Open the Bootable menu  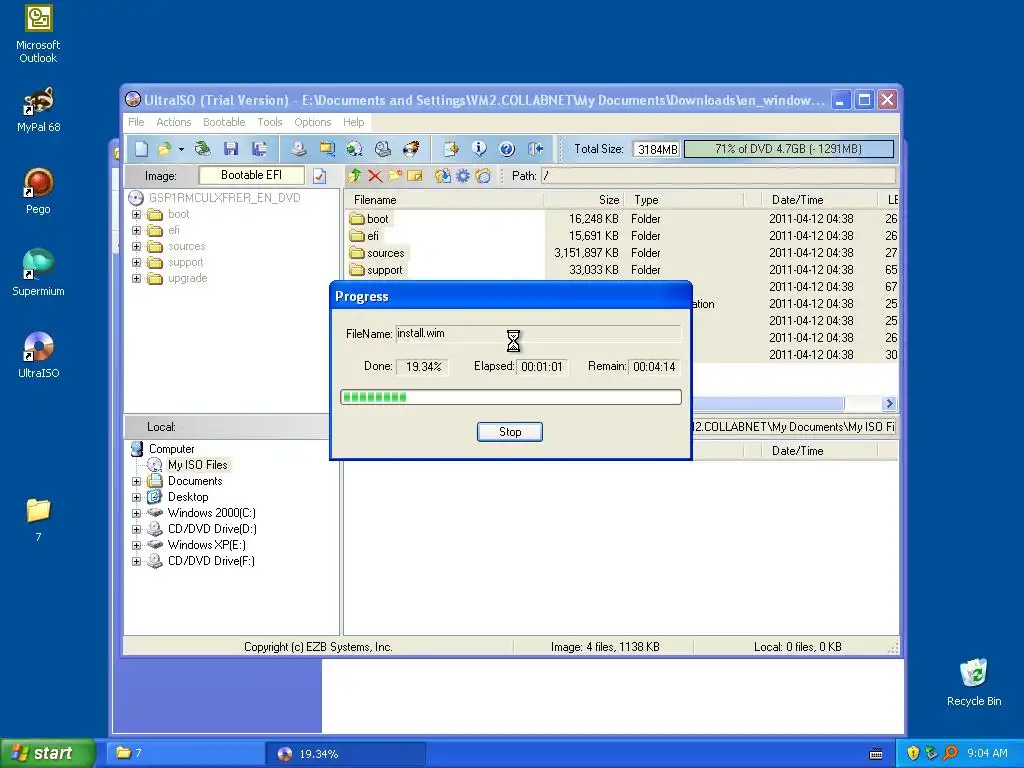224,122
